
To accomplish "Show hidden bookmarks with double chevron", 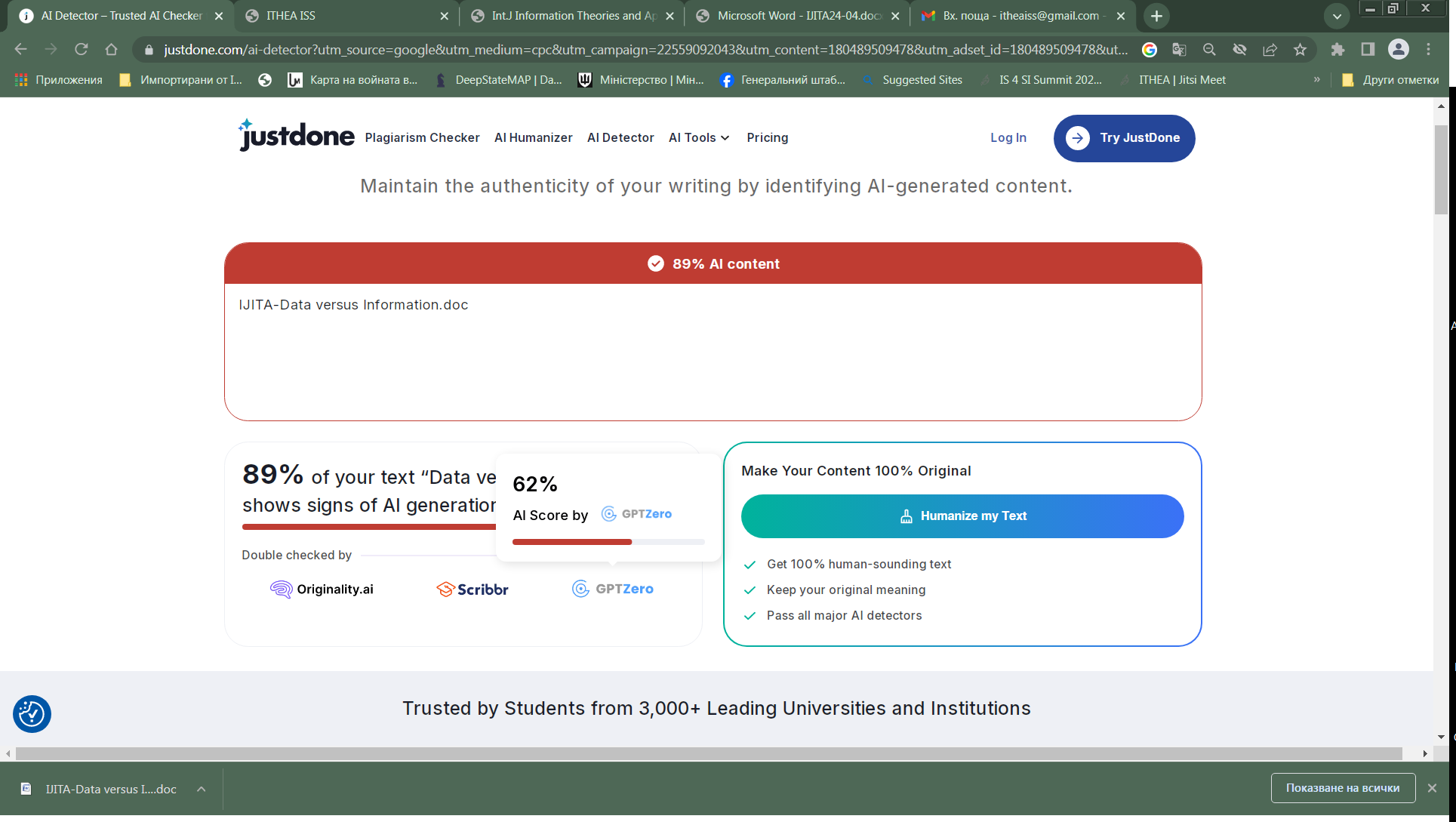I will (x=1317, y=79).
